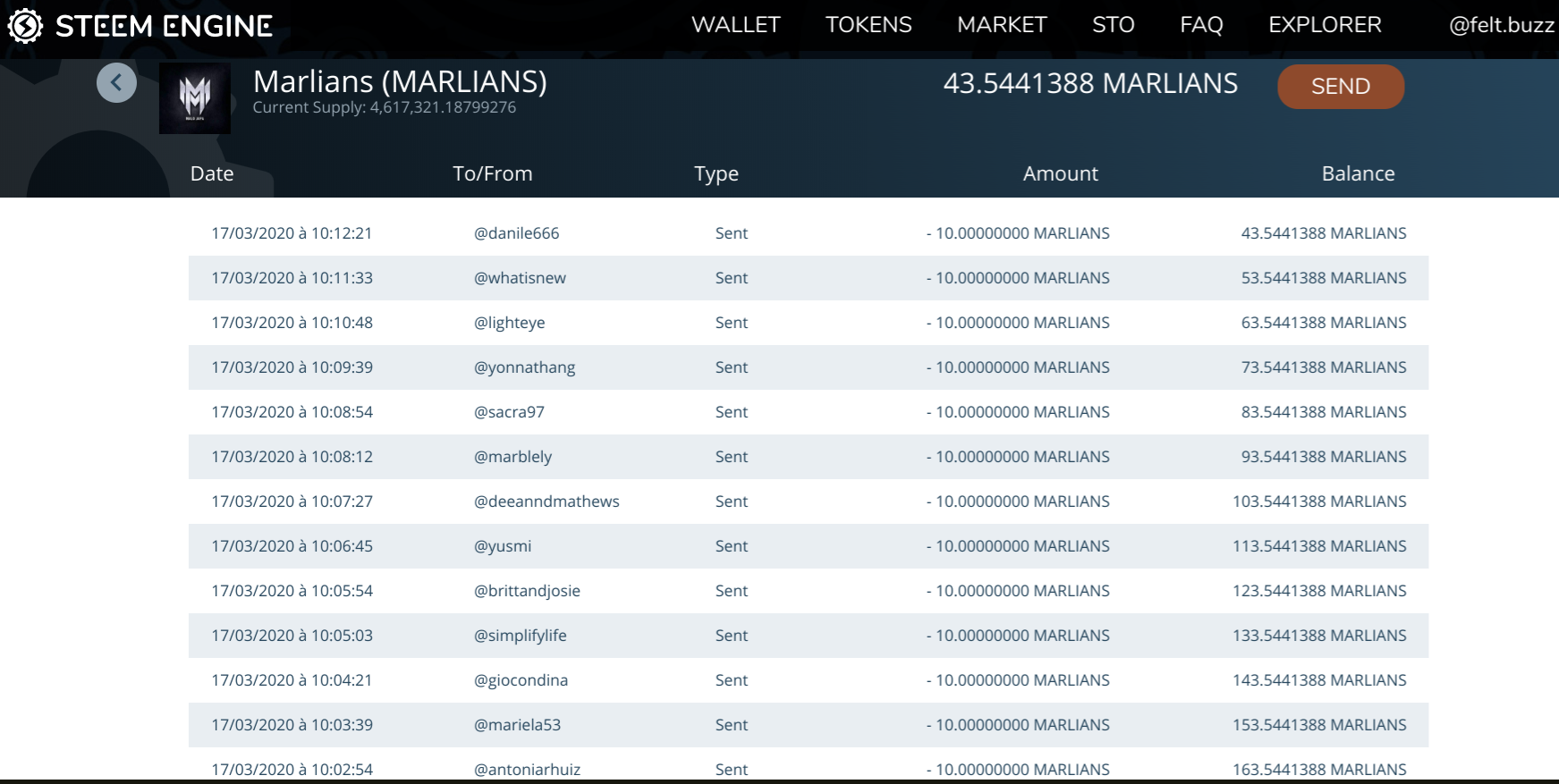Click the Balance column header

coord(1359,173)
